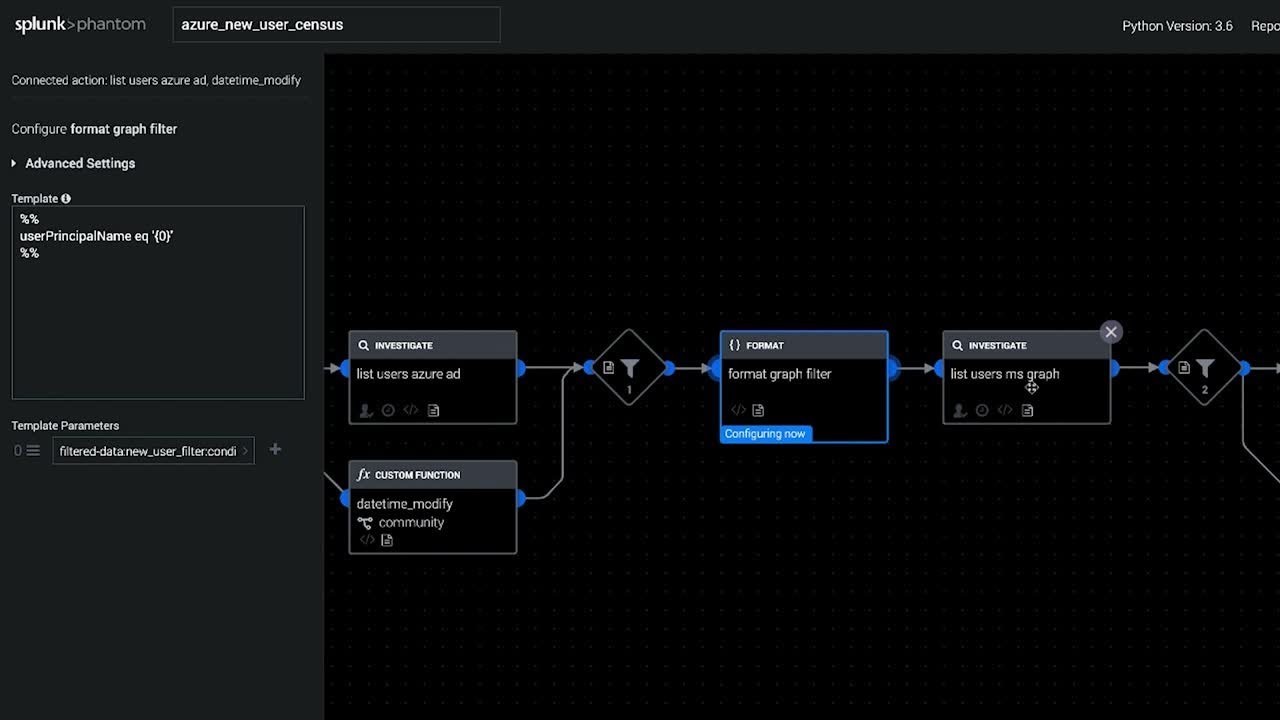Viewport: 1280px width, 720px height.
Task: Click output port of format graph filter
Action: [892, 369]
